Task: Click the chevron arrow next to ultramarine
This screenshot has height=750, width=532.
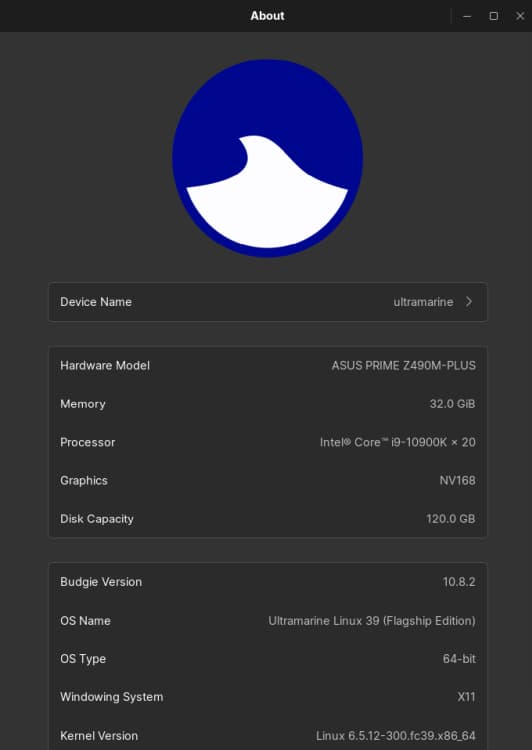Action: [x=469, y=302]
